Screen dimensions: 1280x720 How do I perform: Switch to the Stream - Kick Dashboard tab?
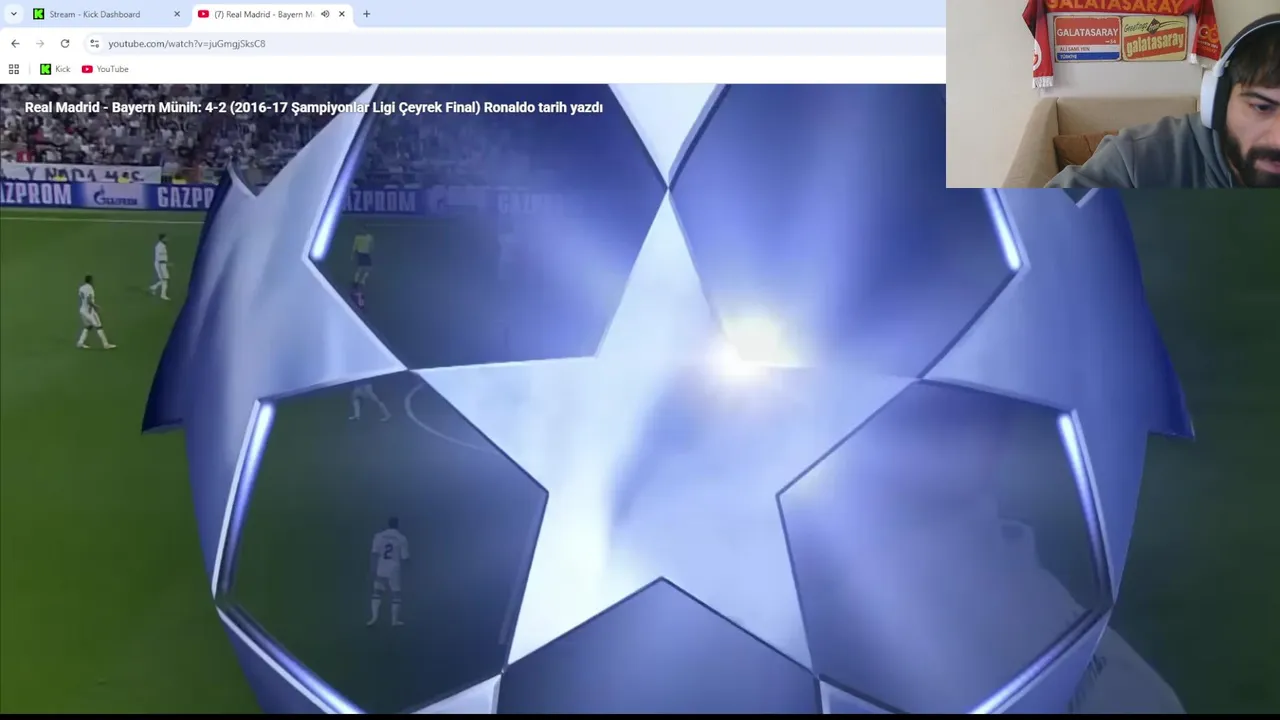pyautogui.click(x=107, y=14)
